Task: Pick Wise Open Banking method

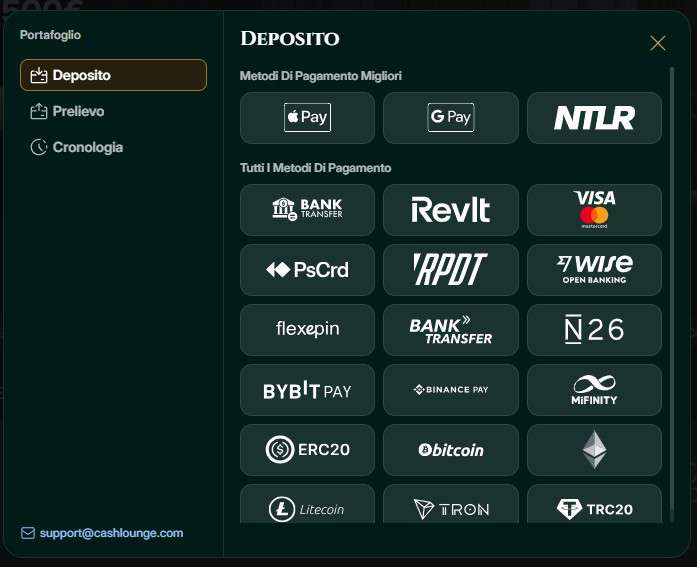Action: (594, 270)
